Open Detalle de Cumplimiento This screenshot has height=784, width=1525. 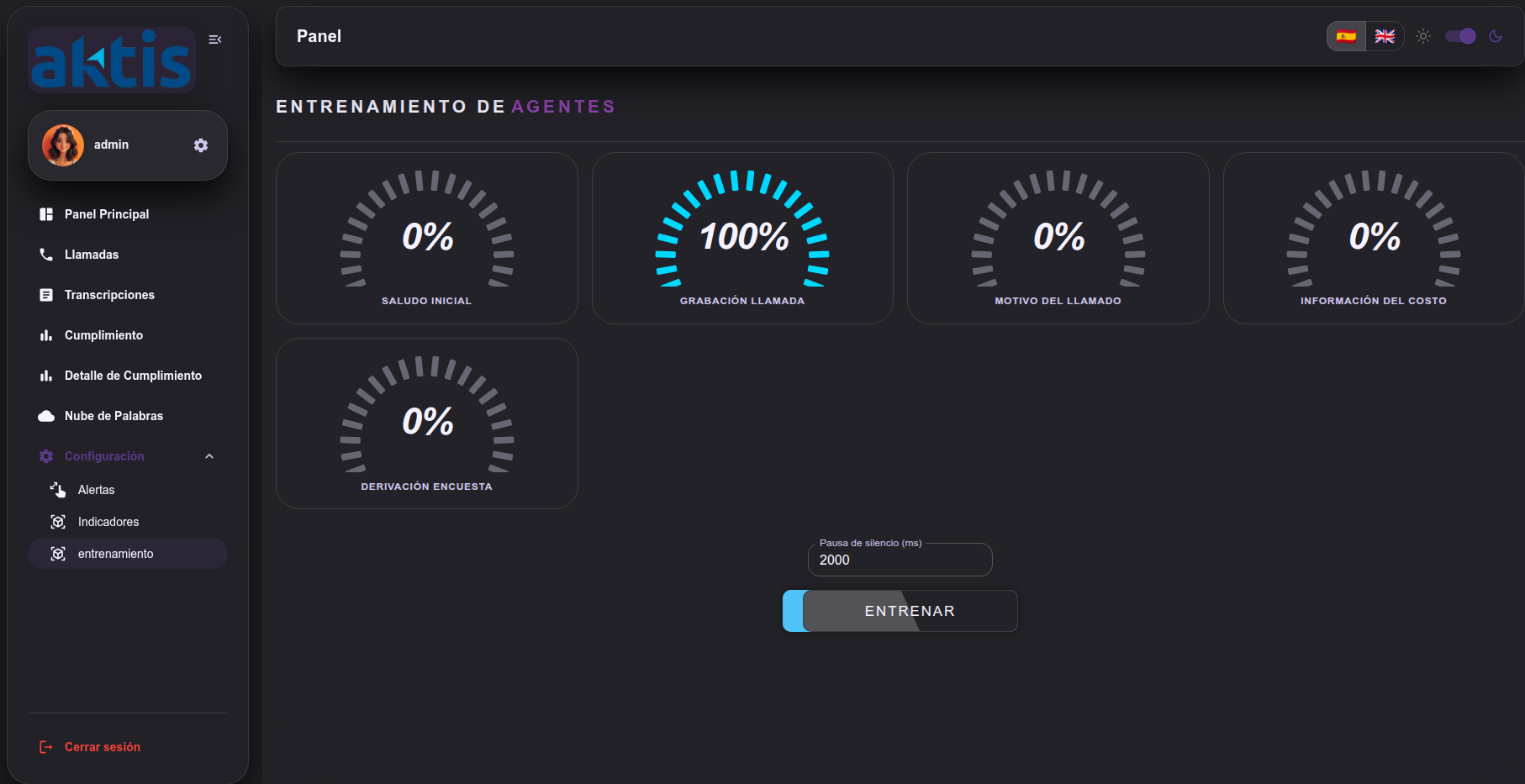pos(128,376)
